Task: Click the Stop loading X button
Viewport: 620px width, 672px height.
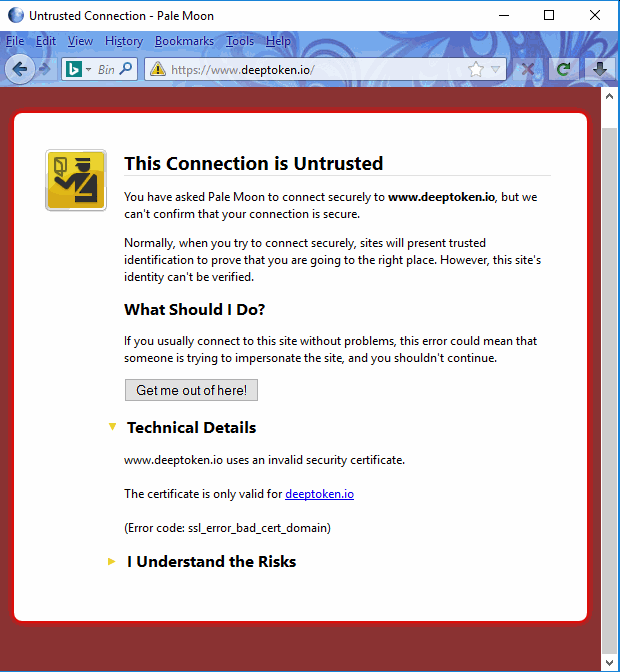Action: (529, 69)
